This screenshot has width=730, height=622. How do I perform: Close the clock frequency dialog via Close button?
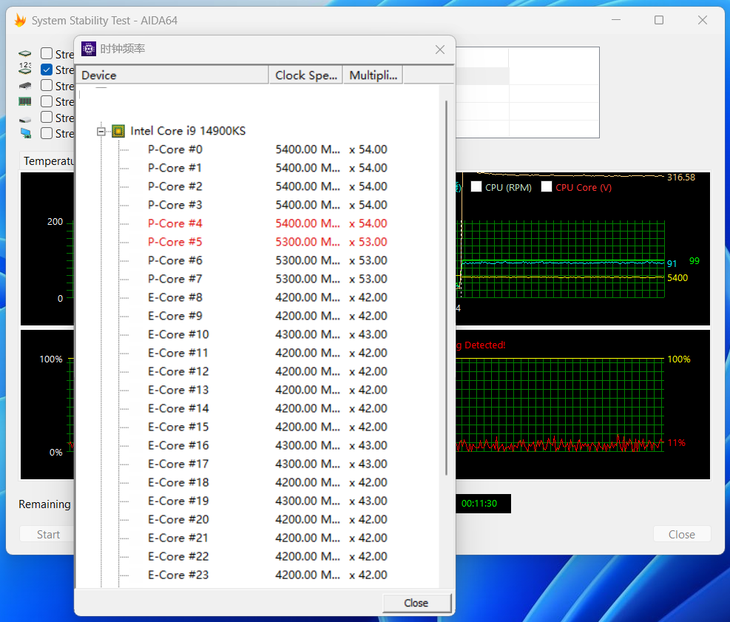pos(417,603)
